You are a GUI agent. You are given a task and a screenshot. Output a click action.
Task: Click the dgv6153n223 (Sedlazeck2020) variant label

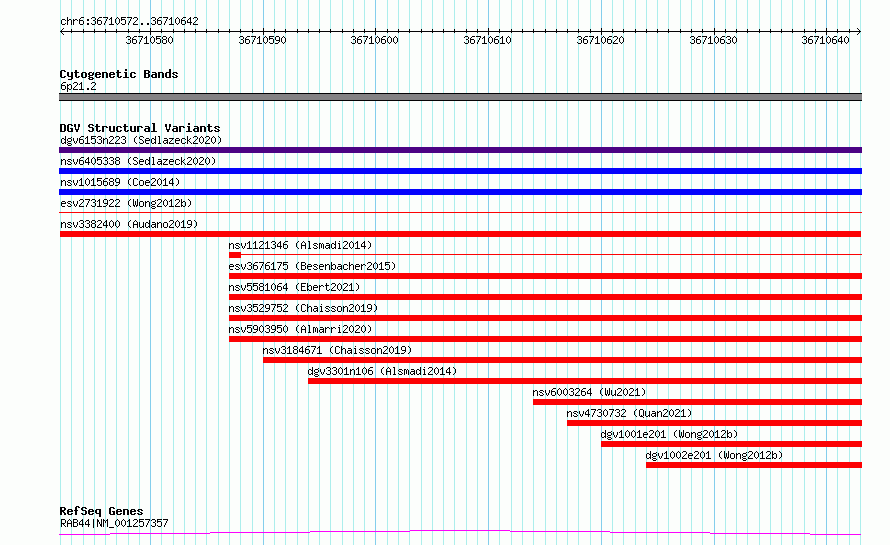click(x=141, y=140)
